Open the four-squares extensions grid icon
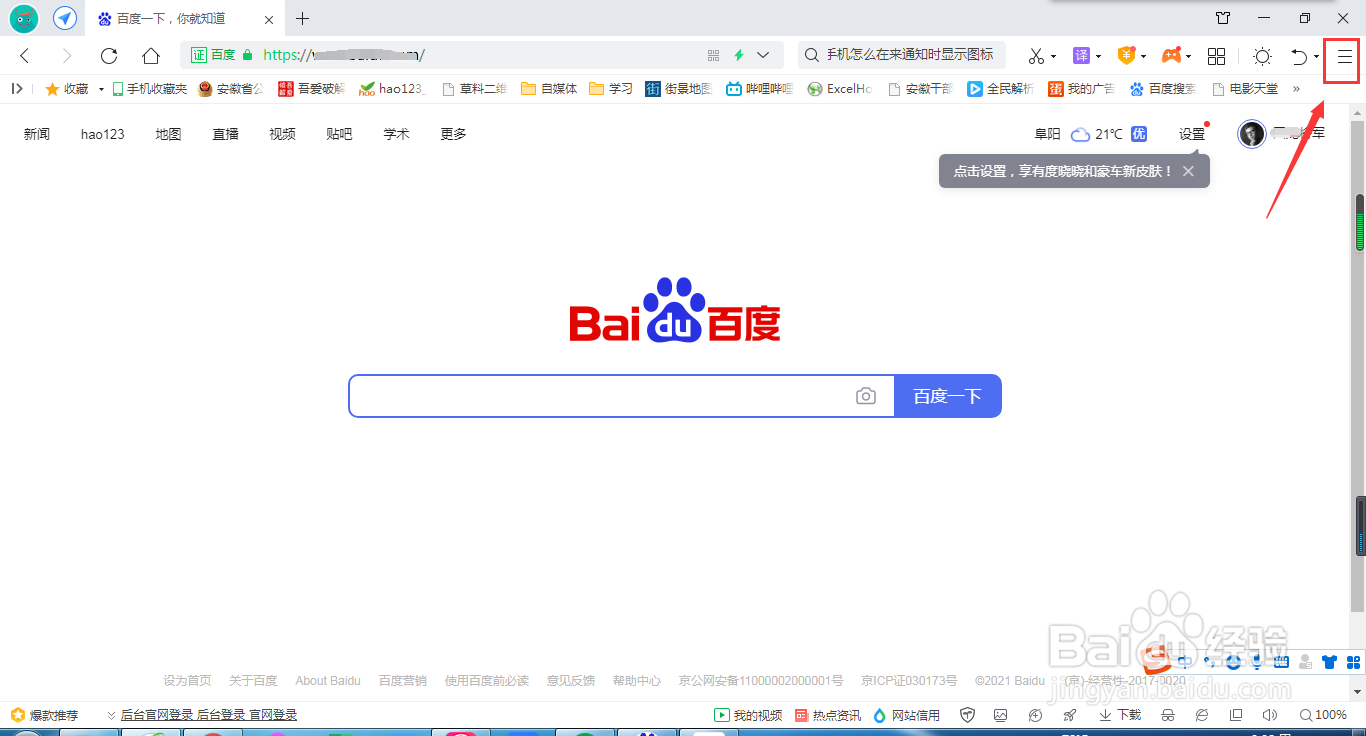 [1216, 56]
